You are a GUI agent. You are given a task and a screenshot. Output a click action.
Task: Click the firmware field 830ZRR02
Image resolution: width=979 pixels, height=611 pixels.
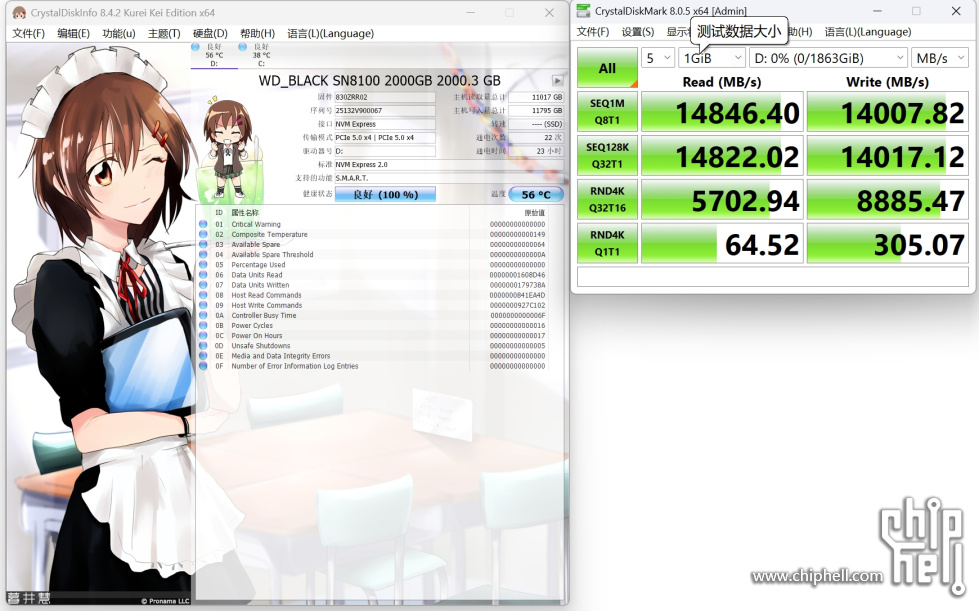(385, 97)
